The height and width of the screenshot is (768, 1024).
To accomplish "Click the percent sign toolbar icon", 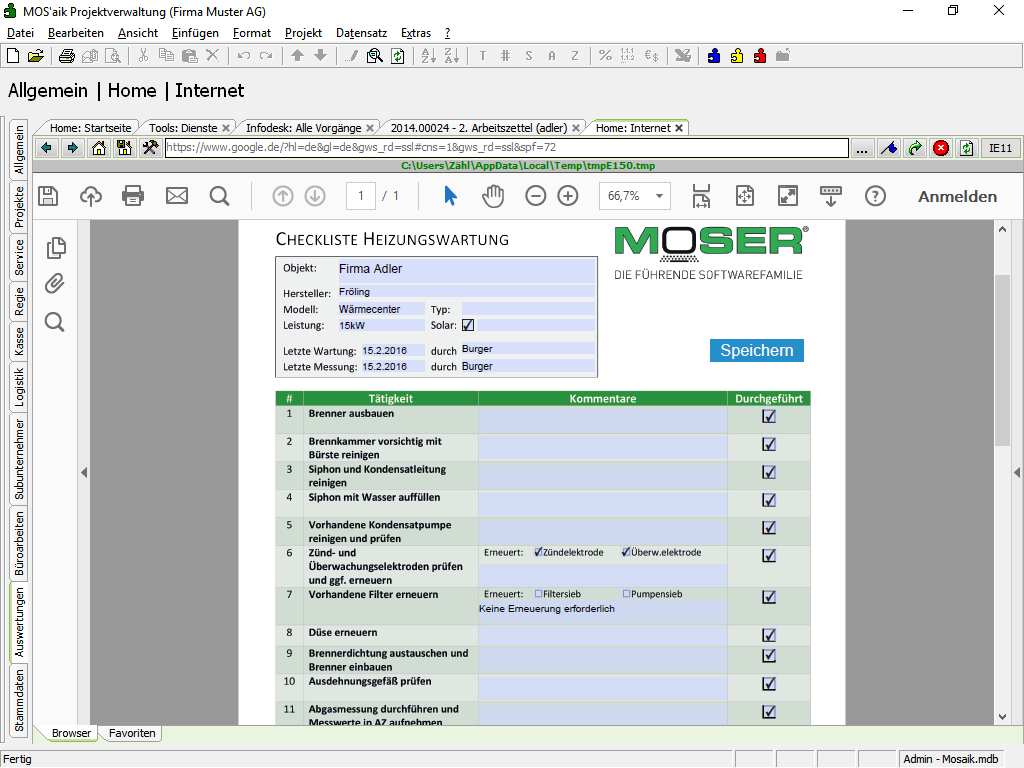I will point(605,56).
